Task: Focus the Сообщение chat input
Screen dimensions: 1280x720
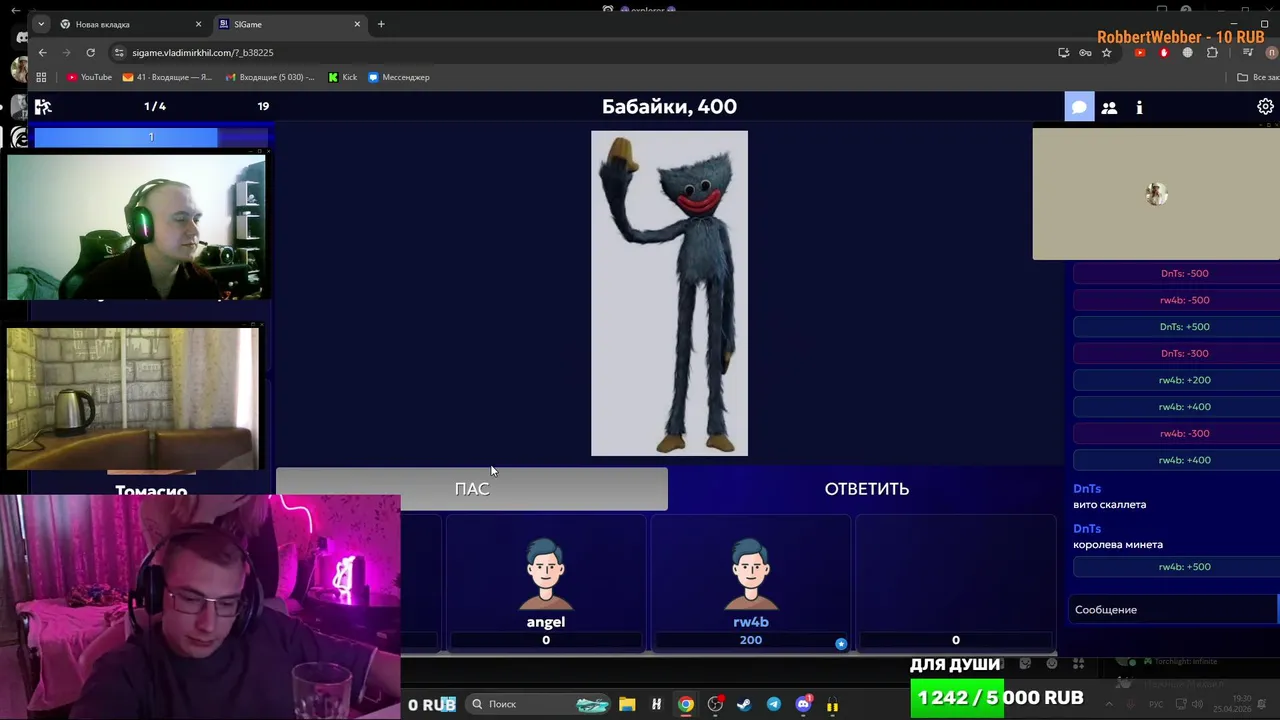Action: pos(1175,609)
